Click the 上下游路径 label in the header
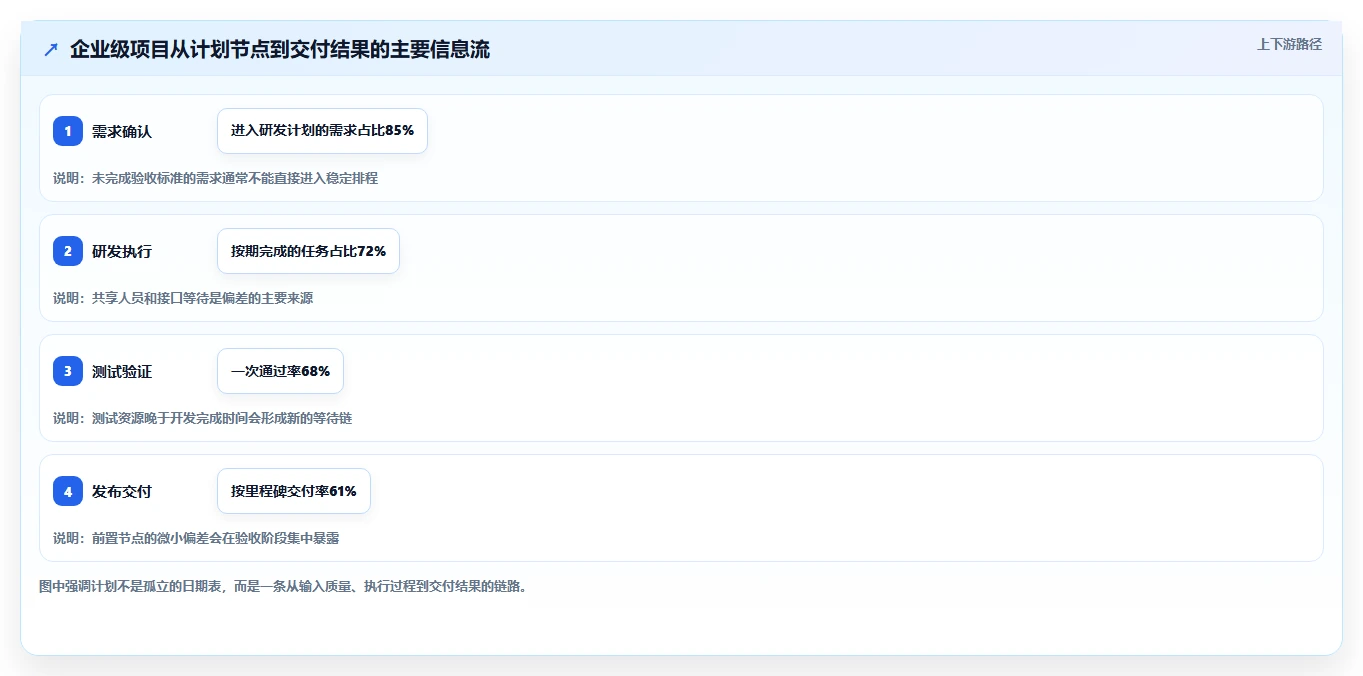Screen dimensions: 1363x676 pyautogui.click(x=1289, y=44)
